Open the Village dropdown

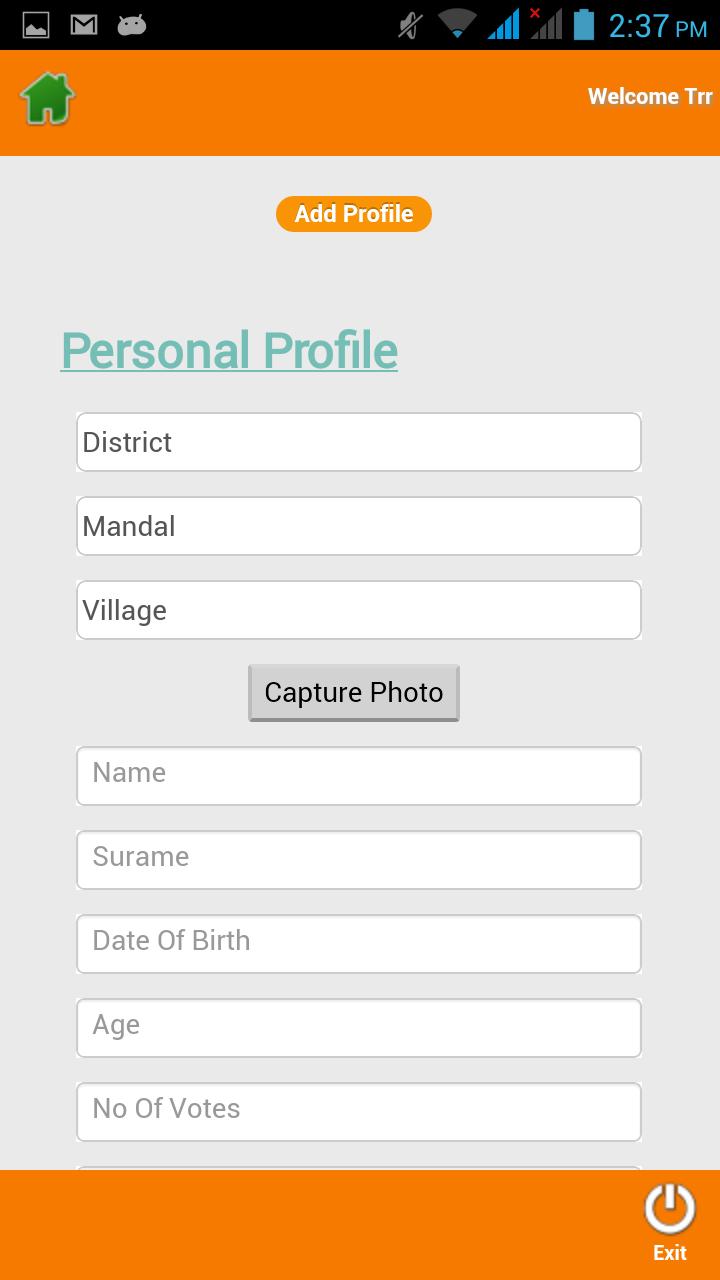point(359,610)
